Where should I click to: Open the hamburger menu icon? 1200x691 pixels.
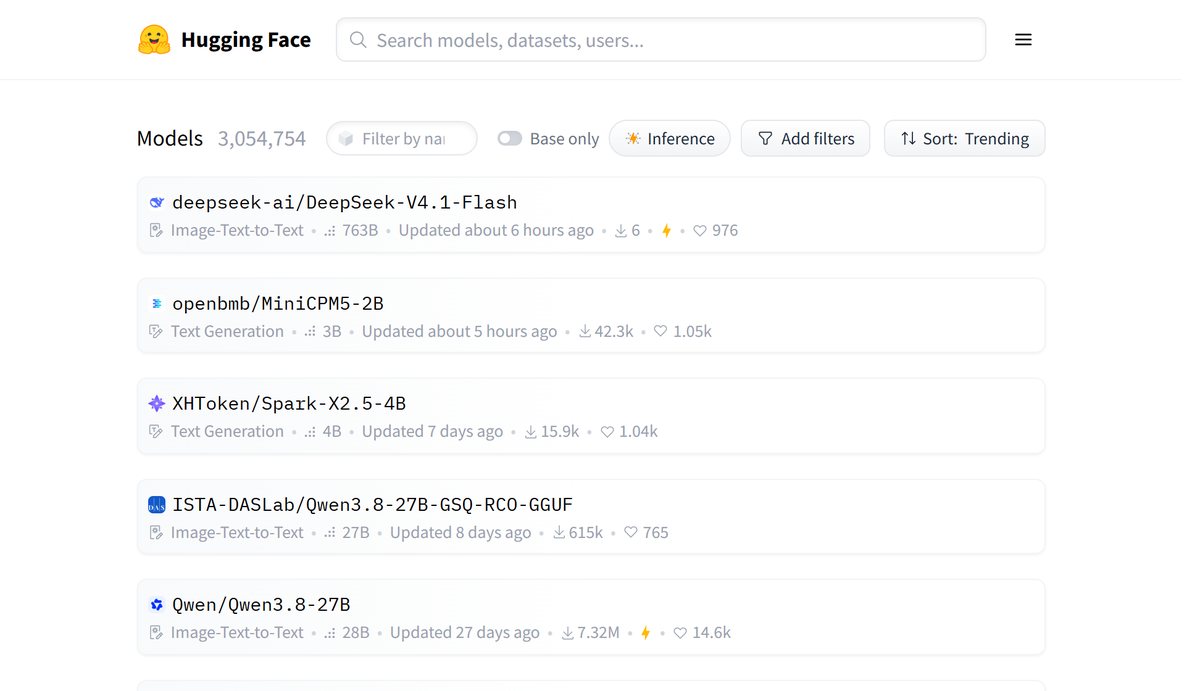point(1023,40)
